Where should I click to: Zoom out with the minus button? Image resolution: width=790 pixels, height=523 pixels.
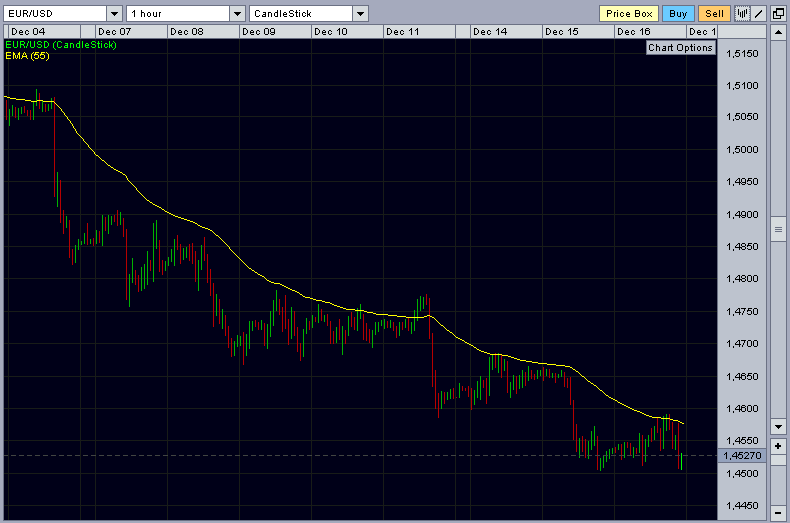[778, 512]
